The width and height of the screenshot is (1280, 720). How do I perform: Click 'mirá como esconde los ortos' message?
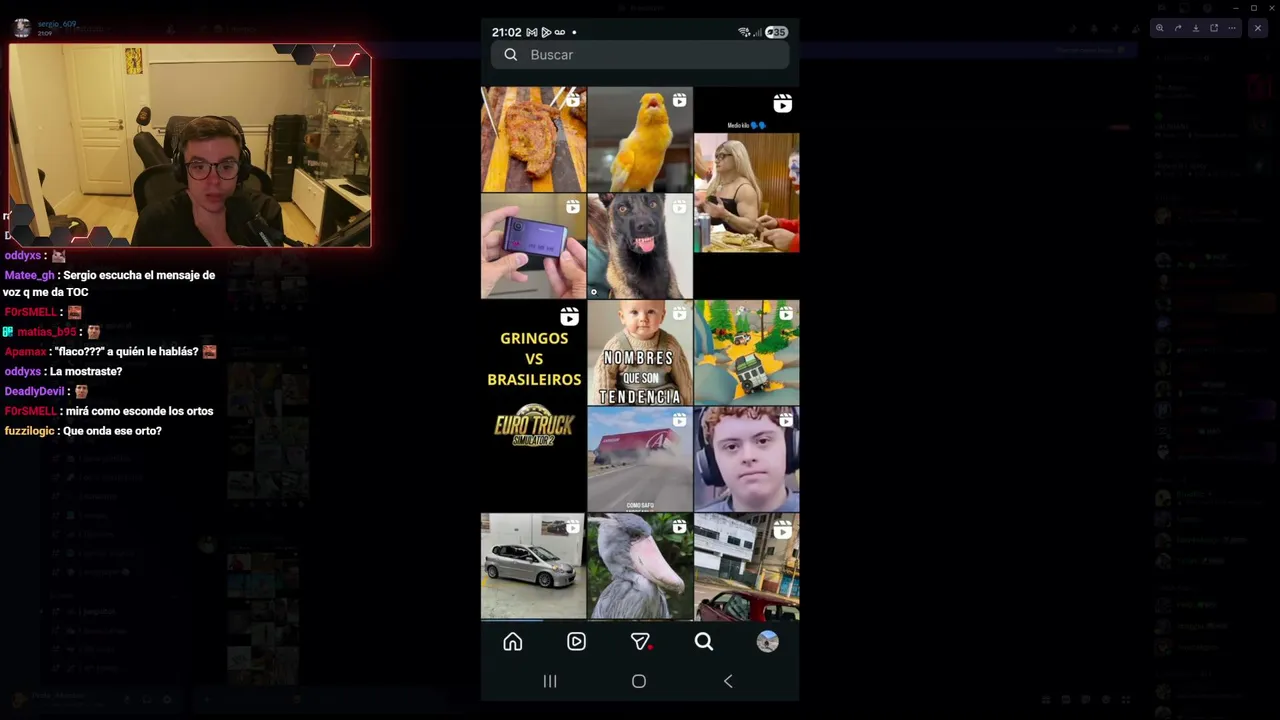[140, 411]
